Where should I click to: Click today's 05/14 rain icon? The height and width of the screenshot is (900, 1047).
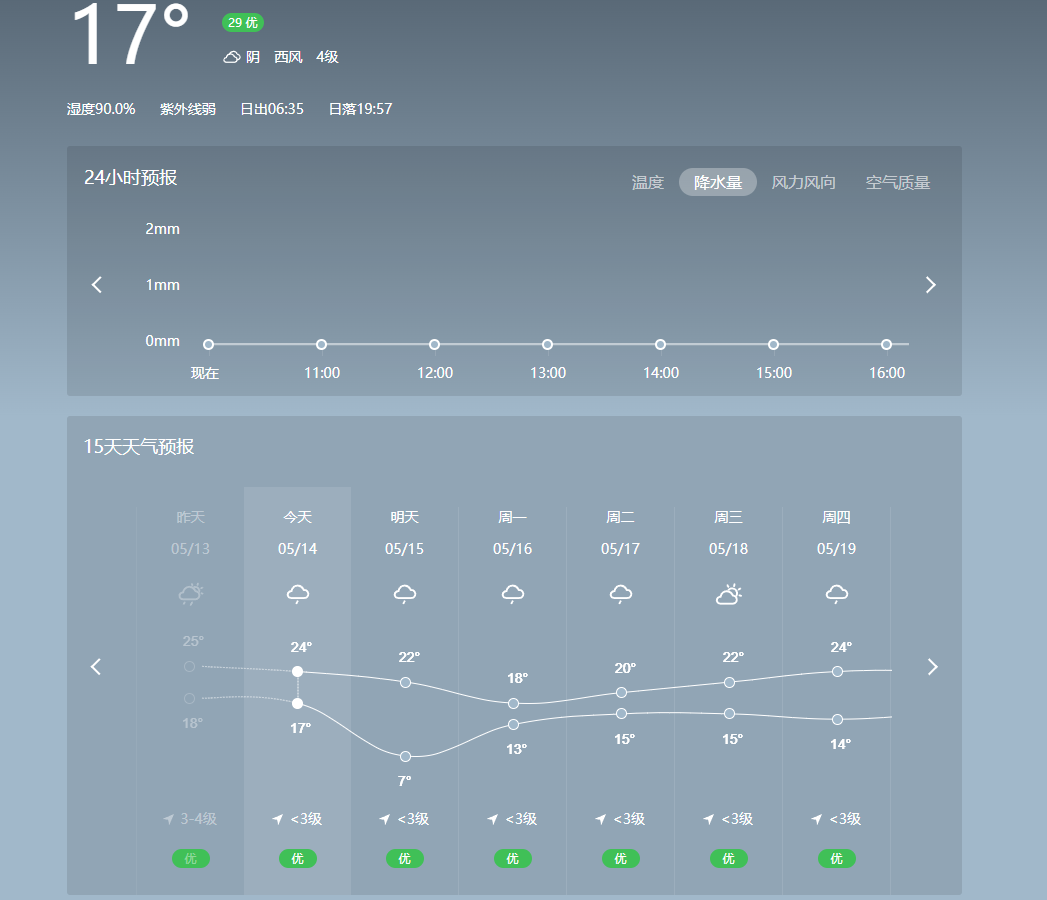point(298,594)
